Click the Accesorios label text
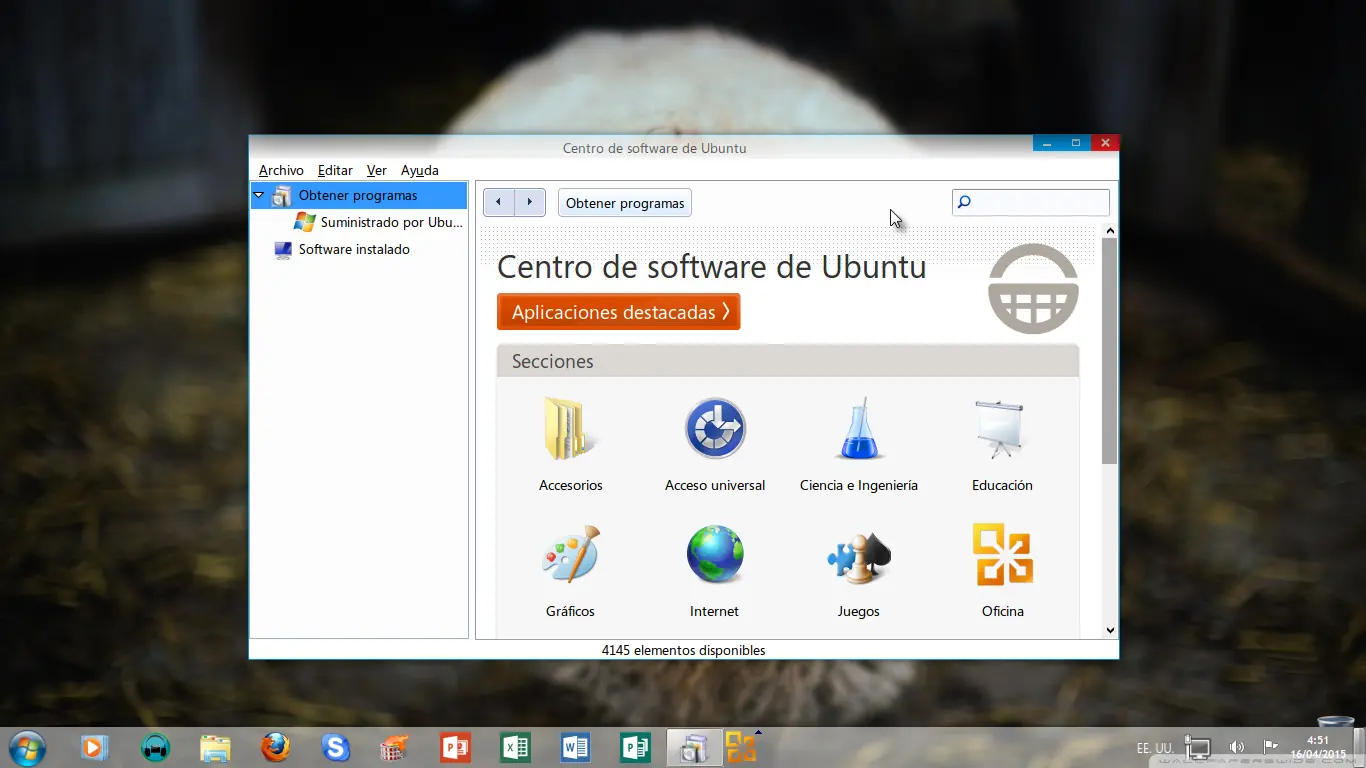Viewport: 1366px width, 768px height. coord(570,486)
